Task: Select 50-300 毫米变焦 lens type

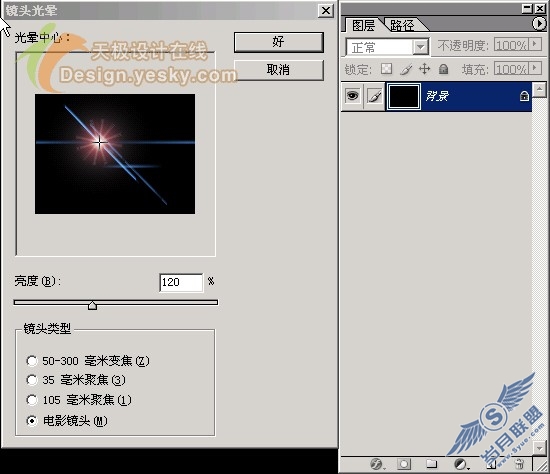Action: [x=32, y=361]
